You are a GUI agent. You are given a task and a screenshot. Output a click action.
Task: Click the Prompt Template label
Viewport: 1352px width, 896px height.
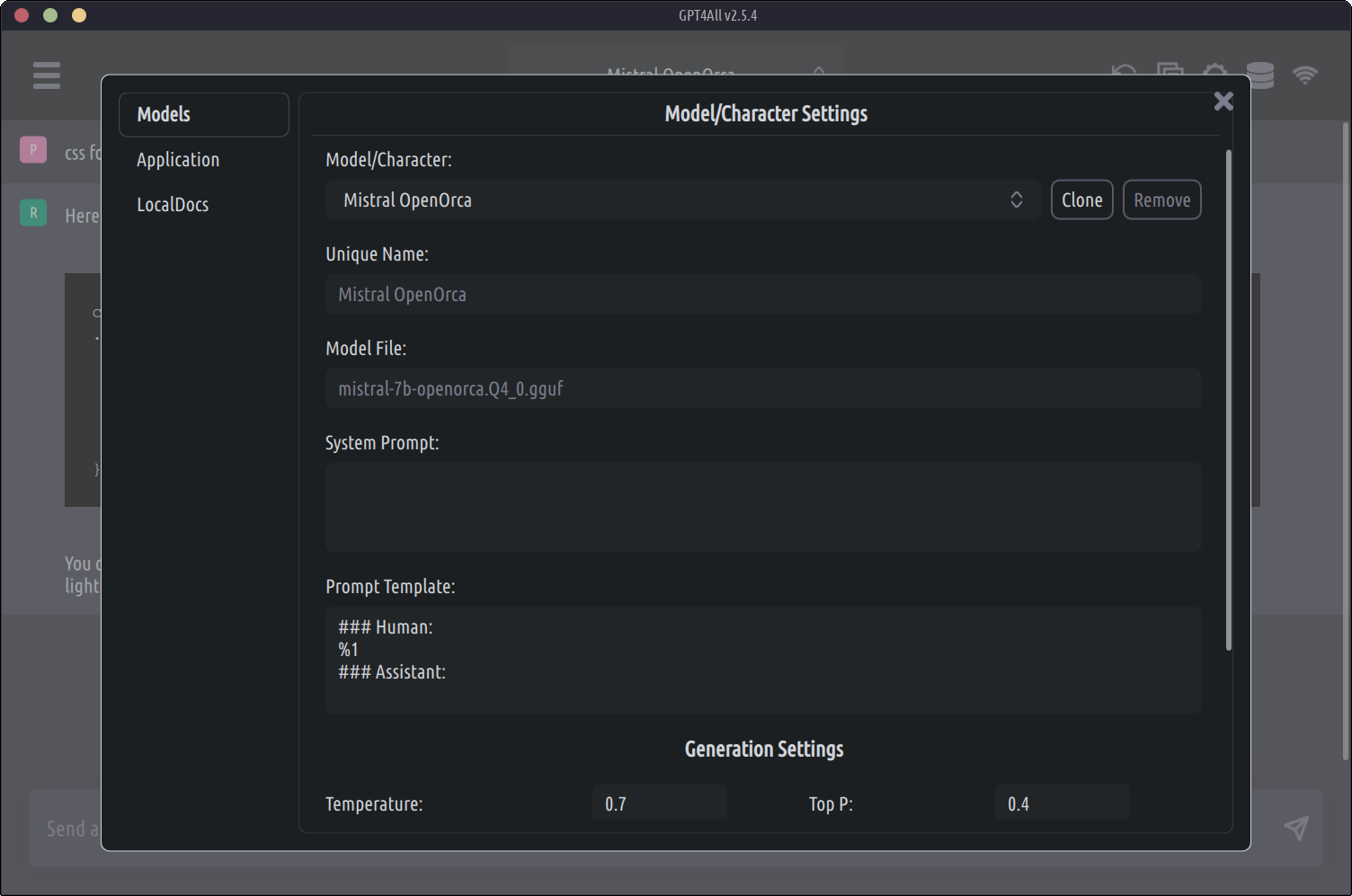(390, 586)
